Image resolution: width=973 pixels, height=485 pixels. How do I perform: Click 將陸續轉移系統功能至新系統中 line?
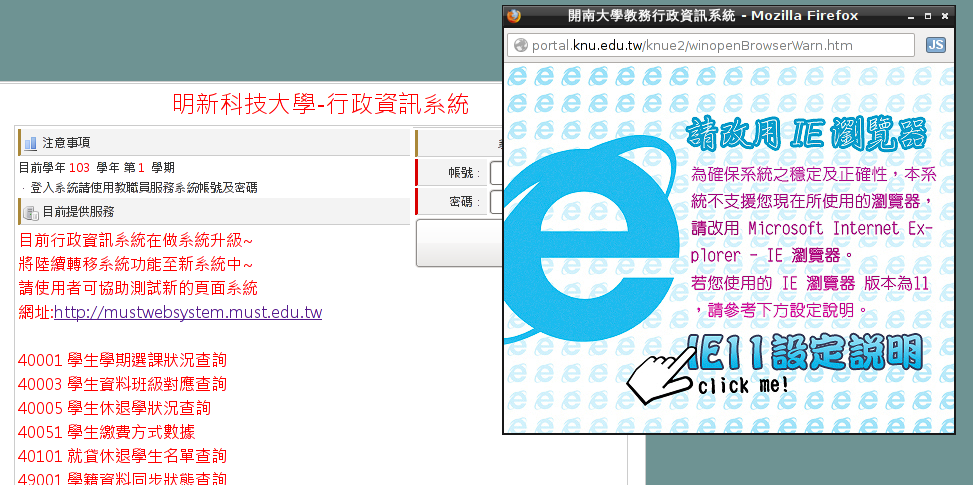[136, 265]
